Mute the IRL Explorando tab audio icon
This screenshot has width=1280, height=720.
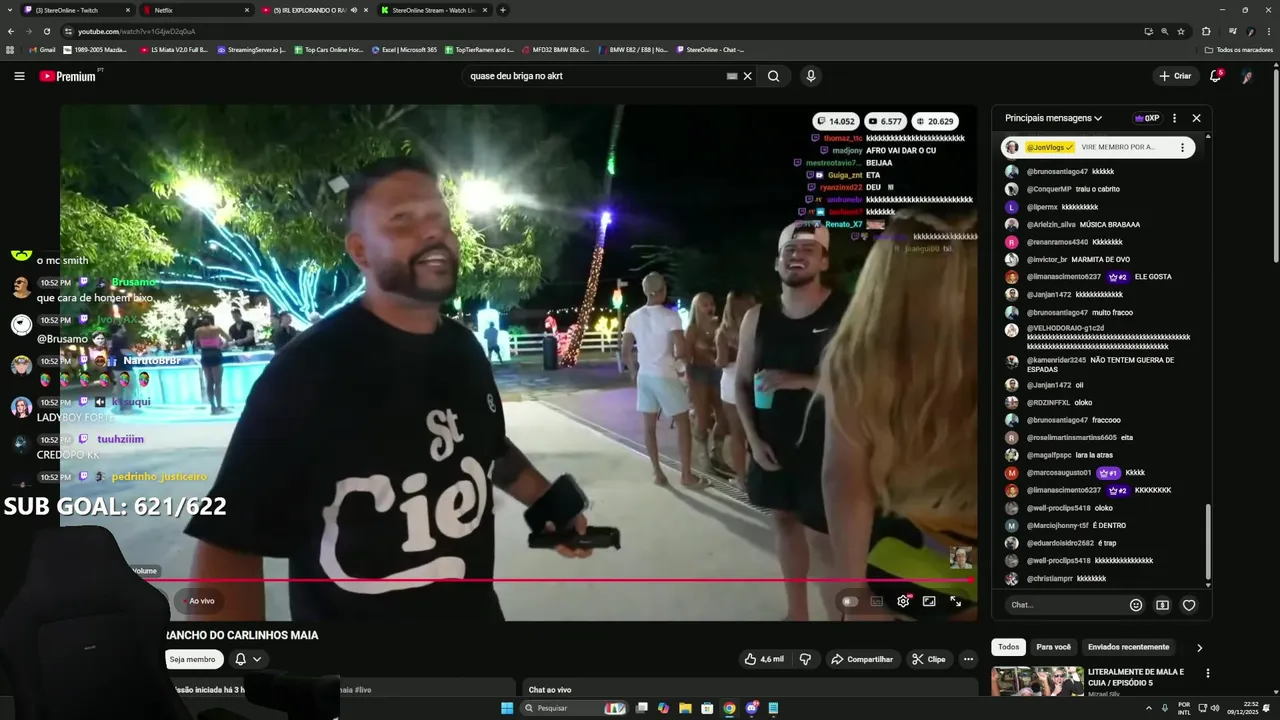click(x=354, y=10)
